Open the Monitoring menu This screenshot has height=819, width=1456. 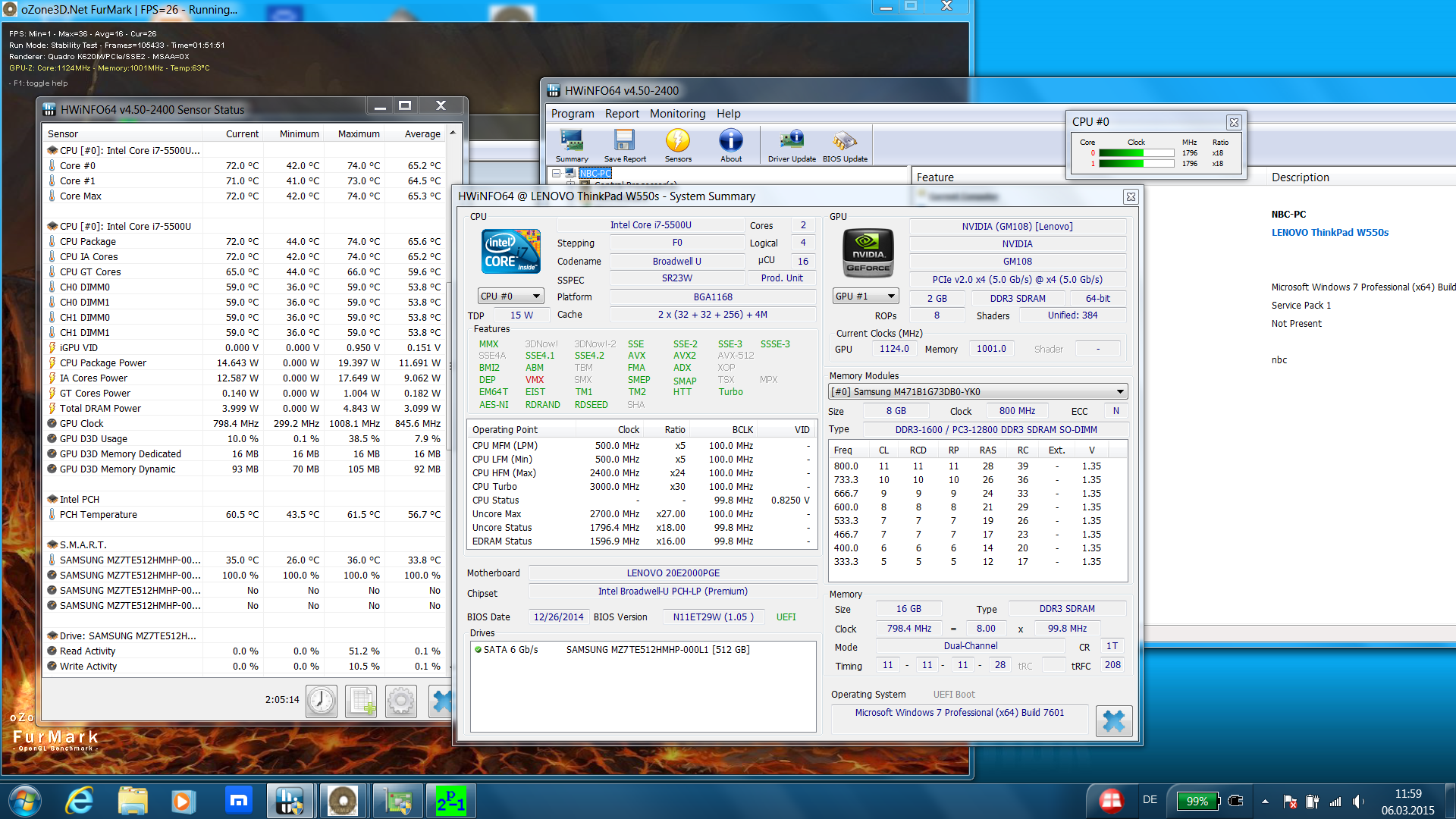pyautogui.click(x=677, y=114)
